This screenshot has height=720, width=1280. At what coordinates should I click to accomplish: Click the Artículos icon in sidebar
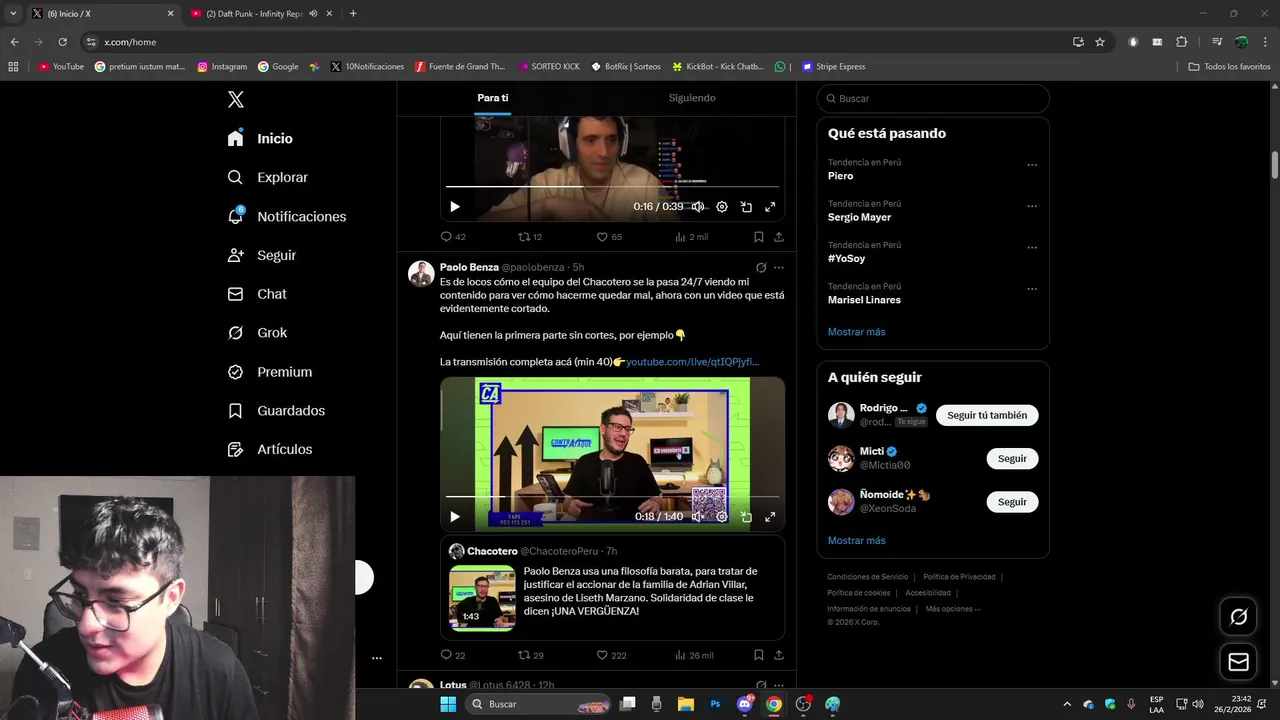tap(235, 450)
